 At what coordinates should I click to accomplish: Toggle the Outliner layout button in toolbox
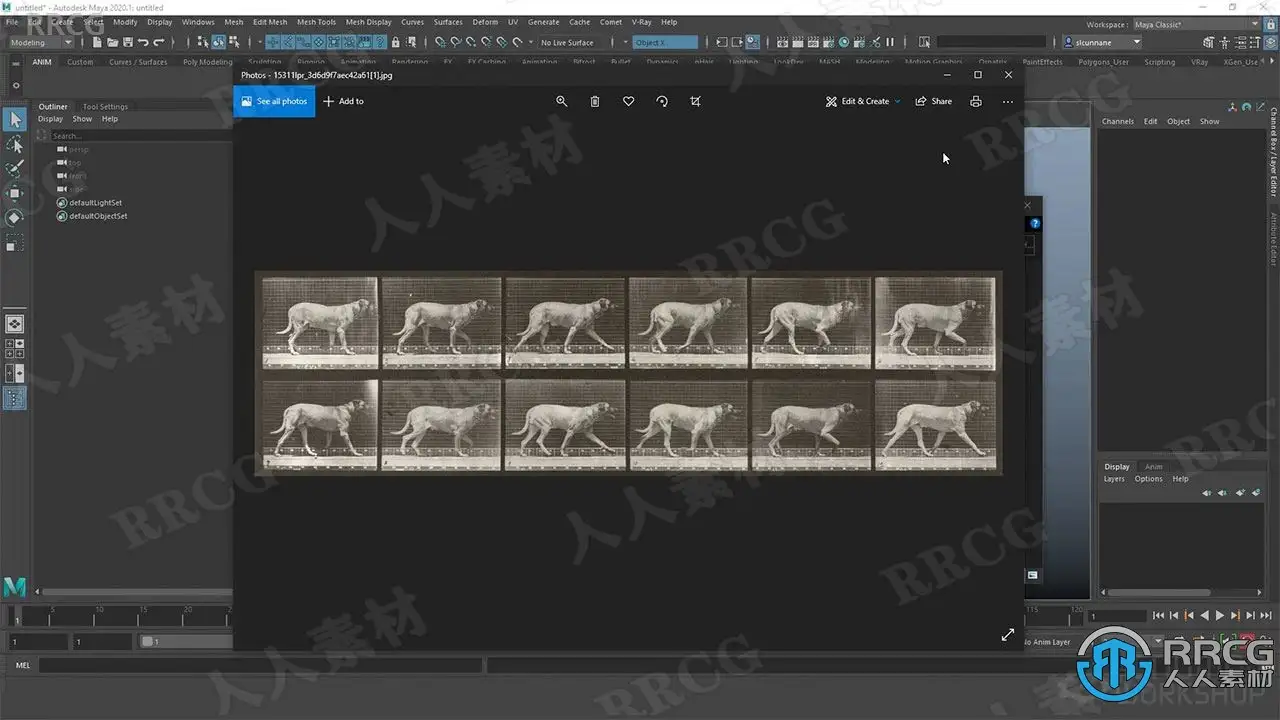[15, 397]
